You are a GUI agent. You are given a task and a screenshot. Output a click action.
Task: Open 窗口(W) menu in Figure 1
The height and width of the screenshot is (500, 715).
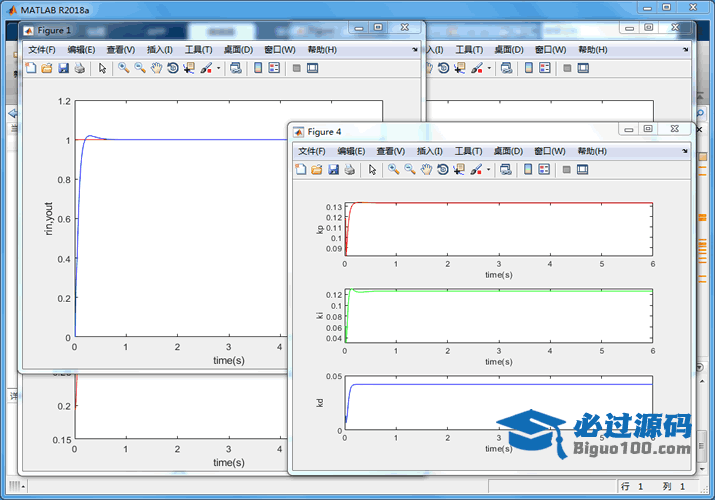coord(280,50)
